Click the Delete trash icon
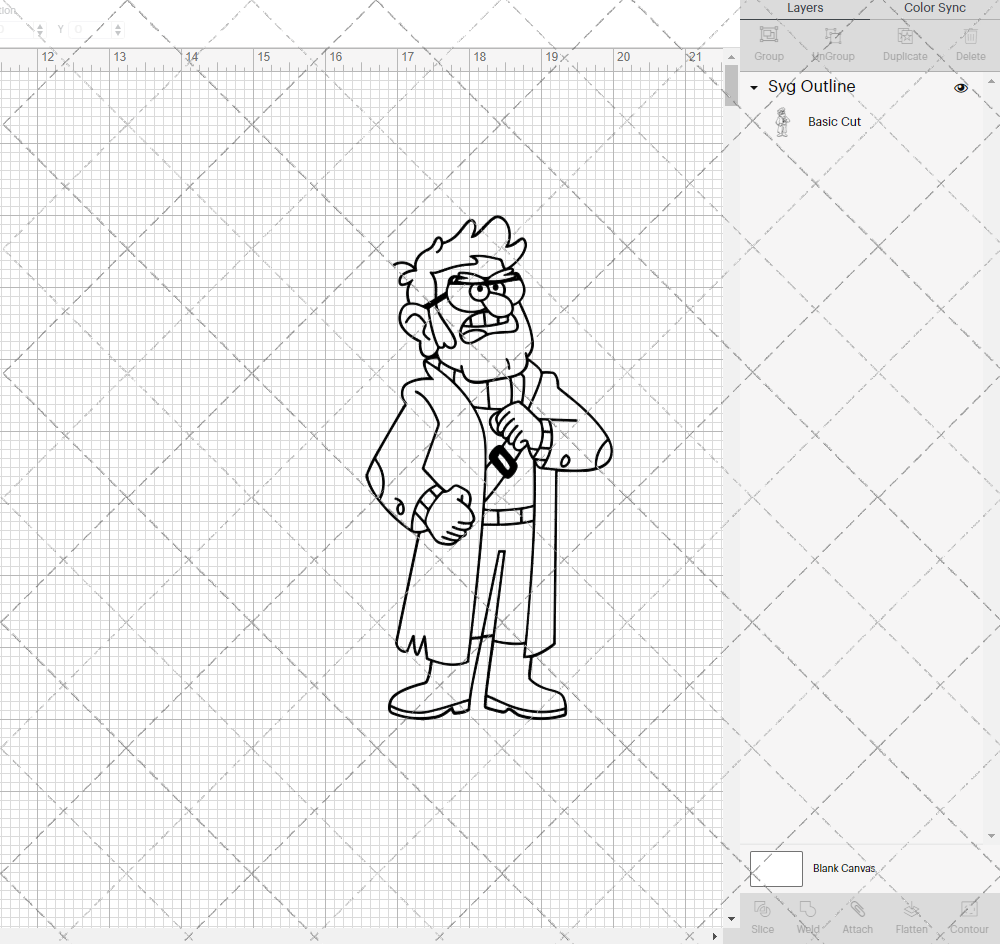Screen dimensions: 1000x944 [x=970, y=35]
